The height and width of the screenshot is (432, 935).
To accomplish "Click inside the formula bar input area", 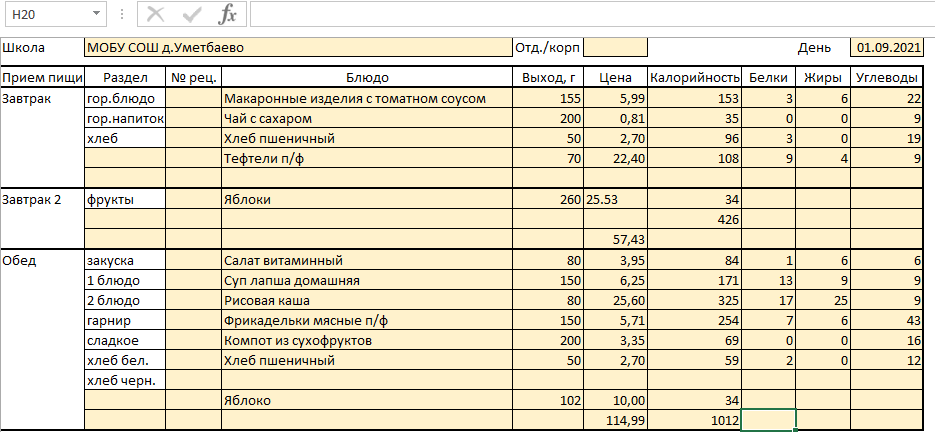I will tap(590, 14).
